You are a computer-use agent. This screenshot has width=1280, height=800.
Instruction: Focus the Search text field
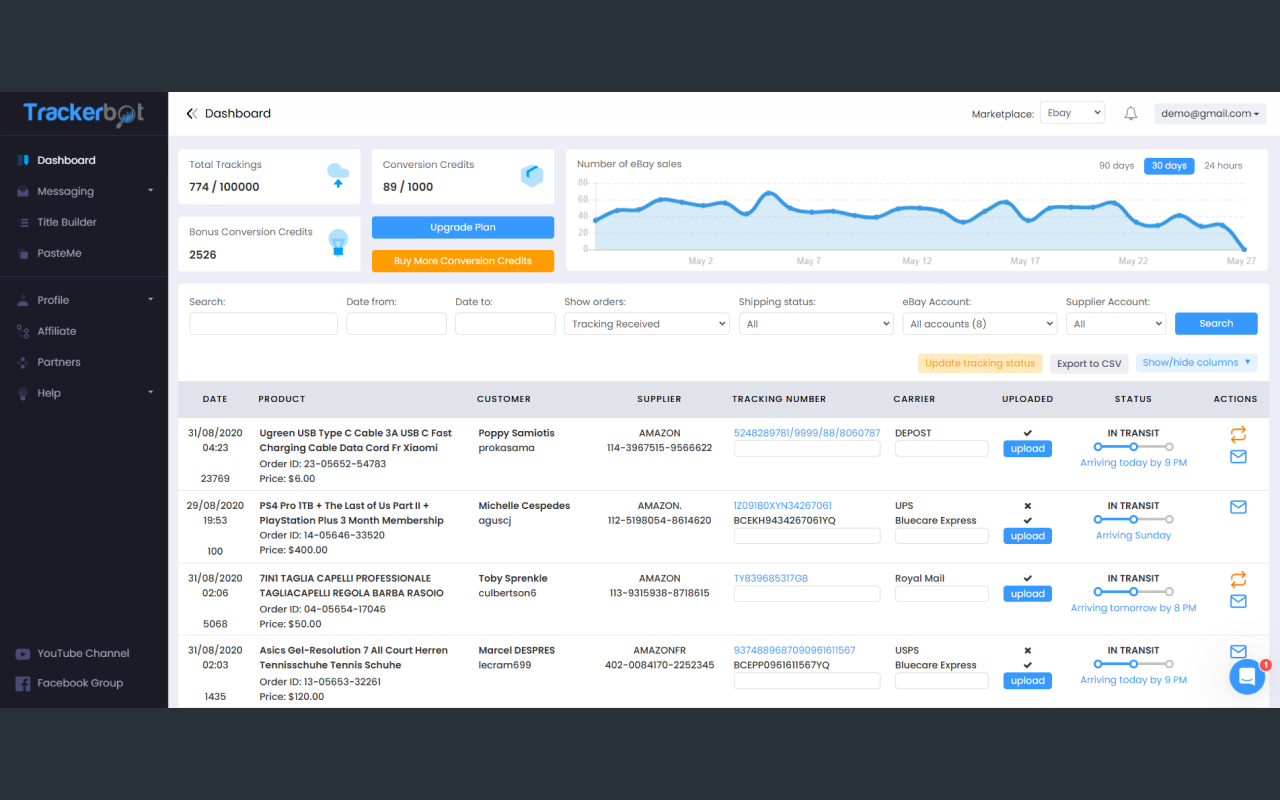coord(264,324)
